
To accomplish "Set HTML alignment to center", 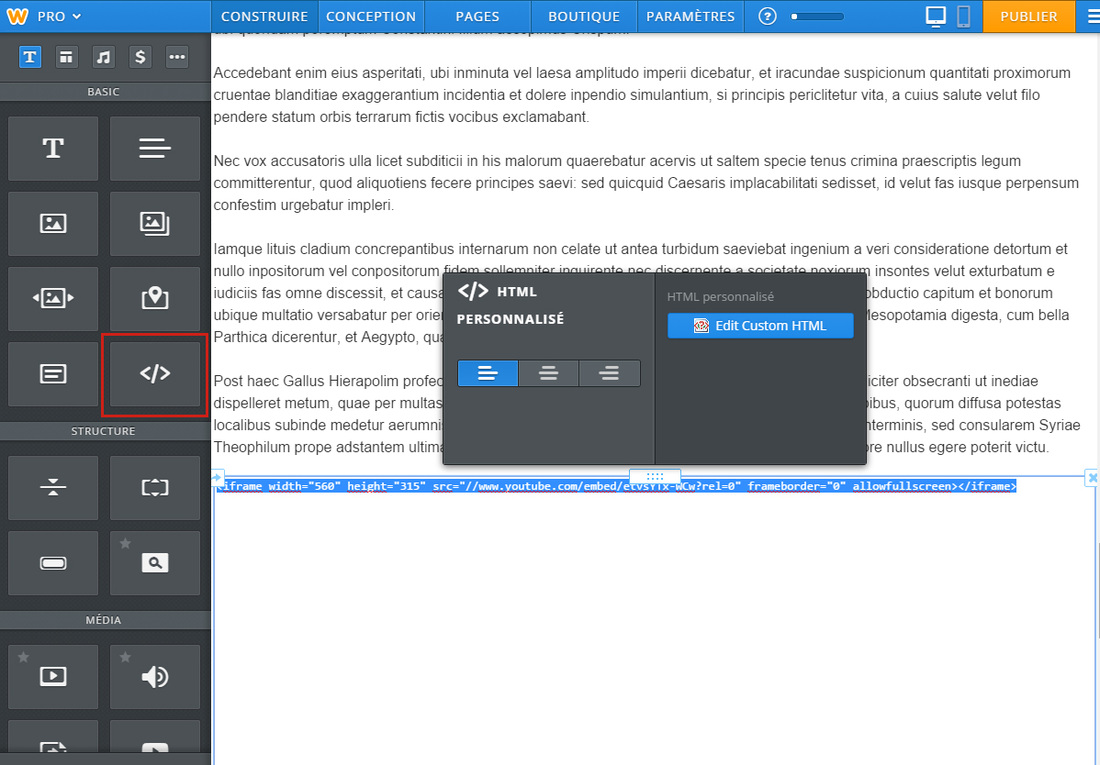I will 548,373.
